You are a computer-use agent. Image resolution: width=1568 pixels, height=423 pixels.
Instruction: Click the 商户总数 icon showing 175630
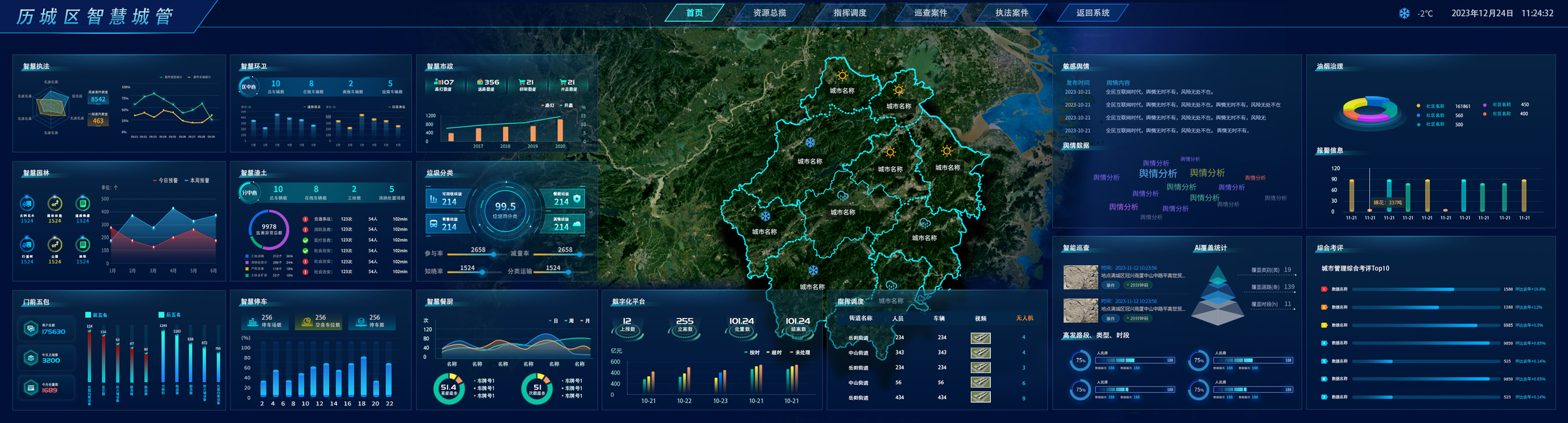pos(30,329)
